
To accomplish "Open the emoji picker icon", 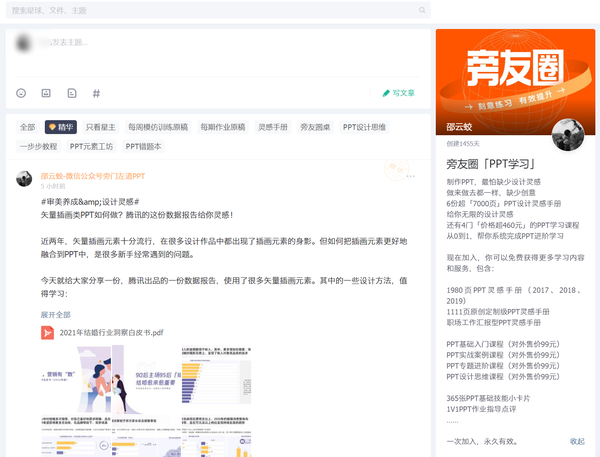I will click(21, 93).
